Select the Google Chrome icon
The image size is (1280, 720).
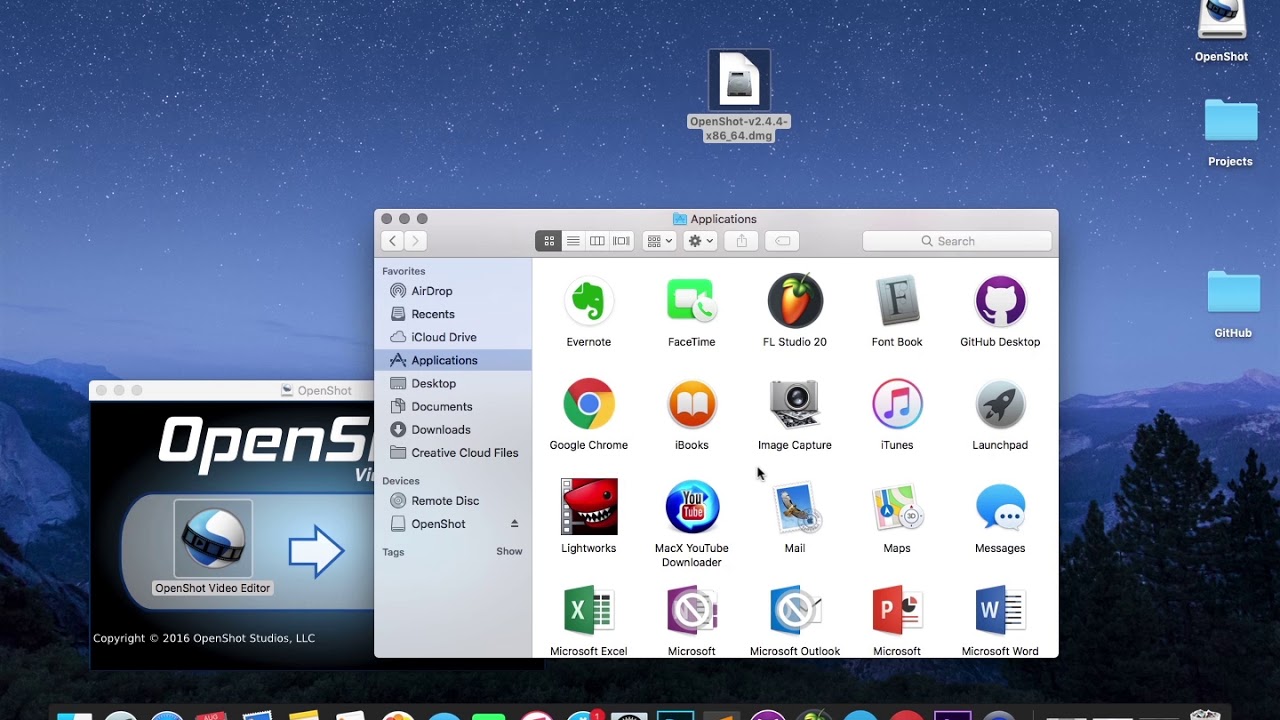588,404
